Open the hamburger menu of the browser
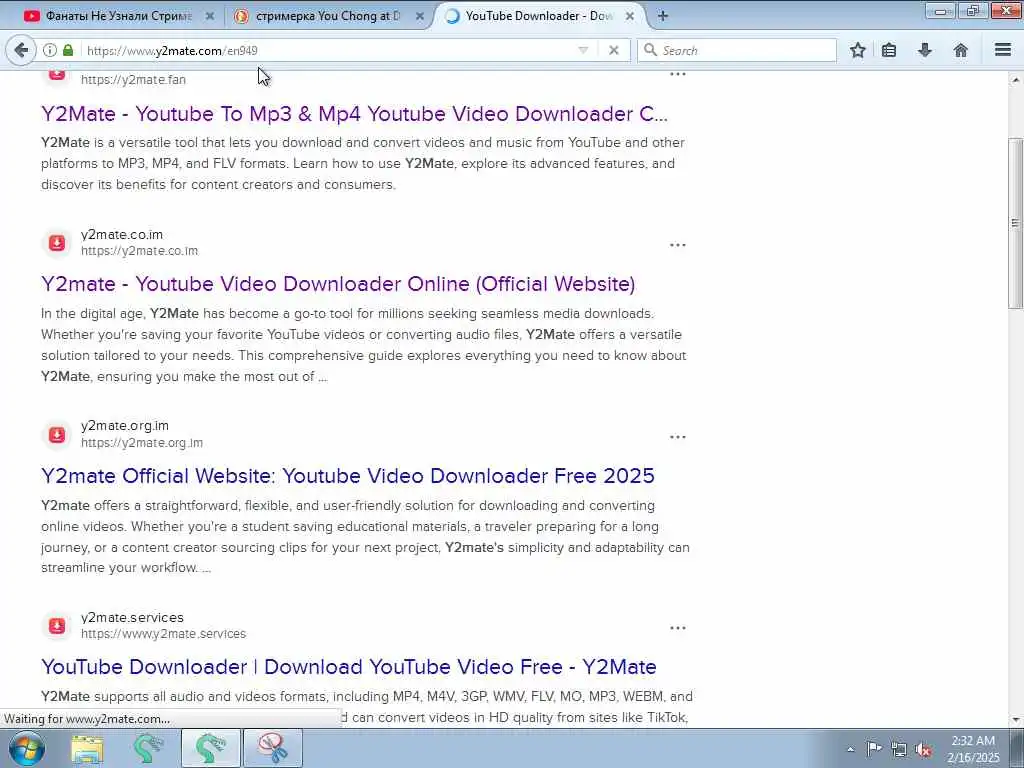This screenshot has height=768, width=1024. 1003,50
